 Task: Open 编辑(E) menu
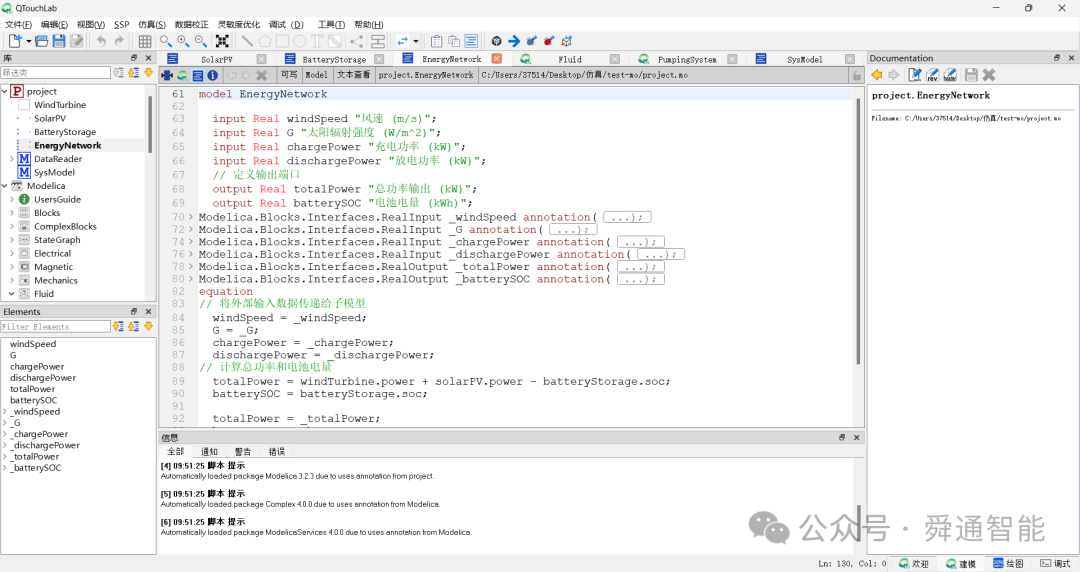(54, 25)
